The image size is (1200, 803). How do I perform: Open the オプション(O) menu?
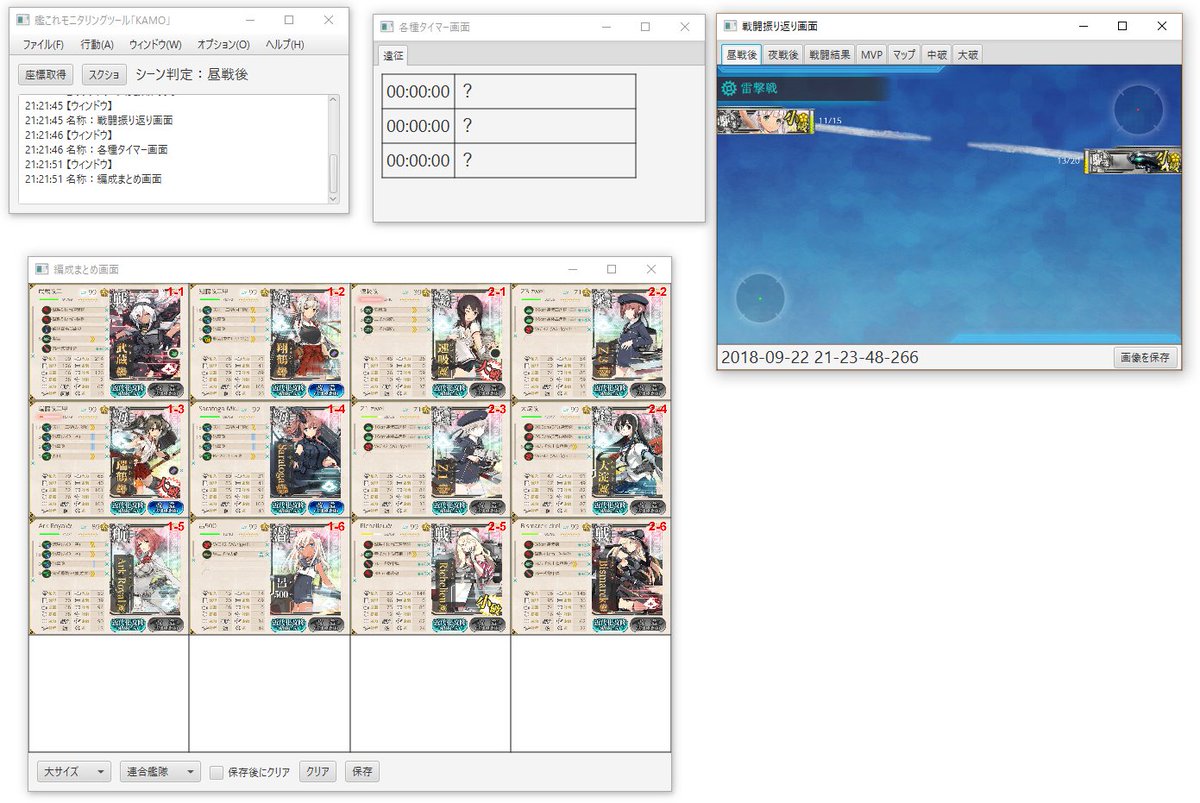tap(224, 44)
